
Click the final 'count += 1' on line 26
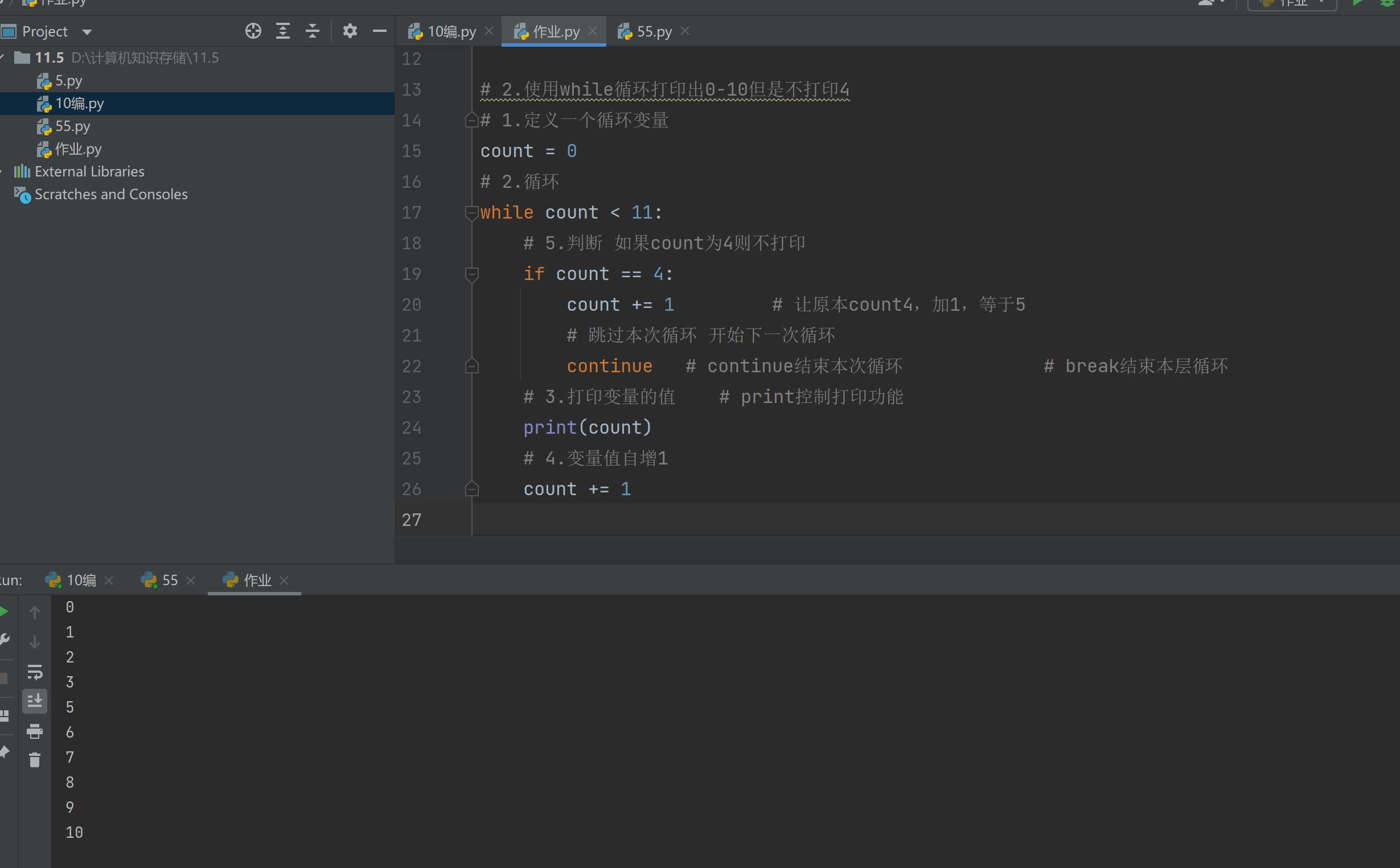577,489
